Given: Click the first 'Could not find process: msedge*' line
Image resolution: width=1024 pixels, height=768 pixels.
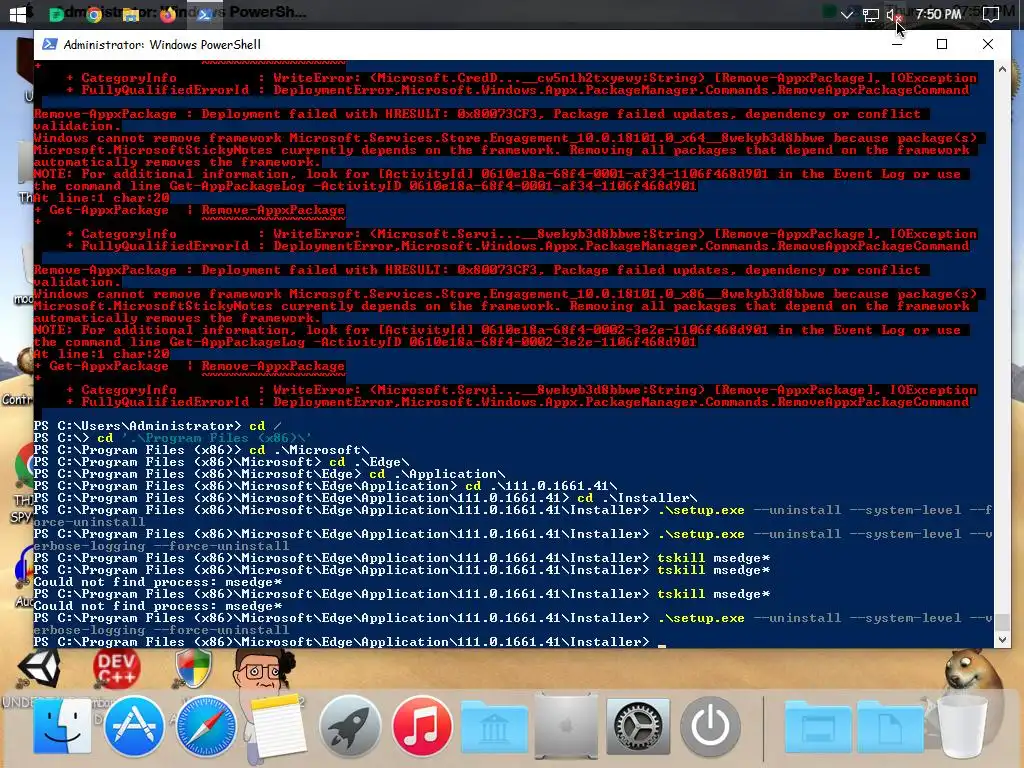Looking at the screenshot, I should click(158, 582).
